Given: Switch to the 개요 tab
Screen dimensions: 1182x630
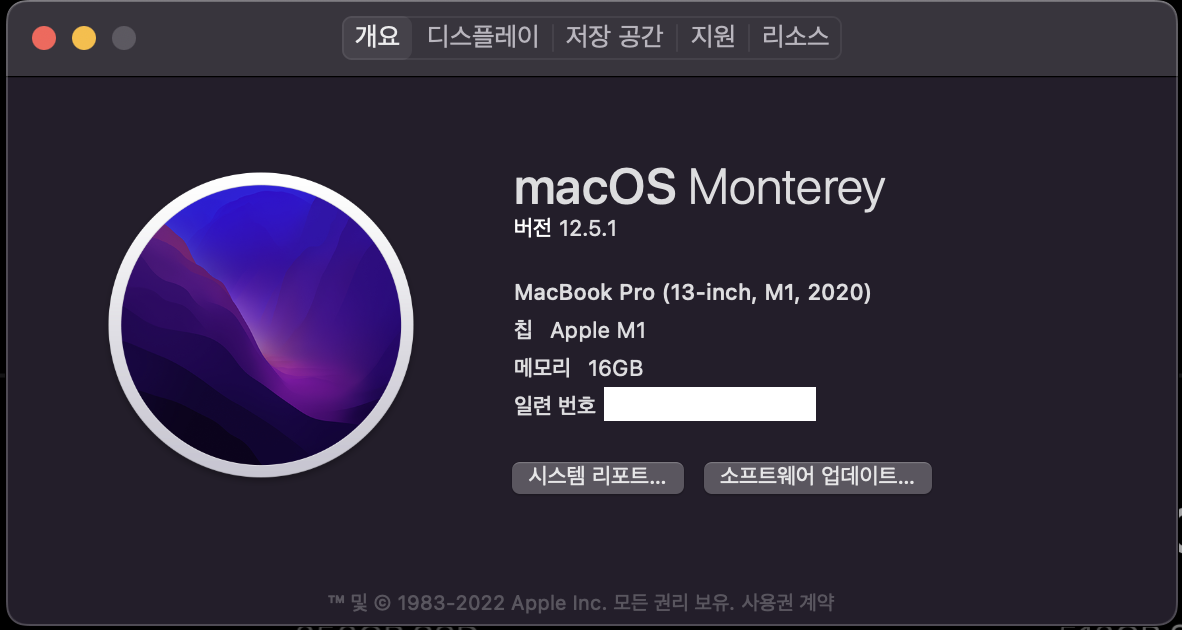Looking at the screenshot, I should click(377, 37).
